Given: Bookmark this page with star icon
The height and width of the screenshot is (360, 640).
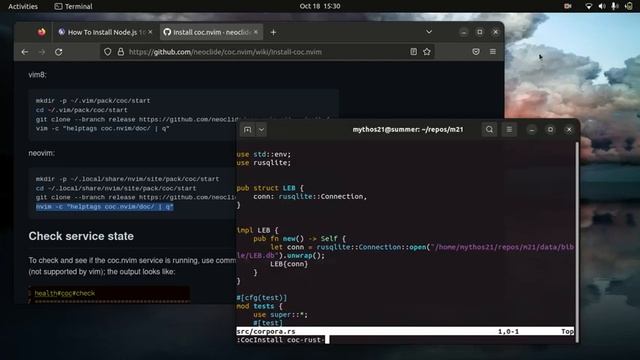Looking at the screenshot, I should pos(427,51).
